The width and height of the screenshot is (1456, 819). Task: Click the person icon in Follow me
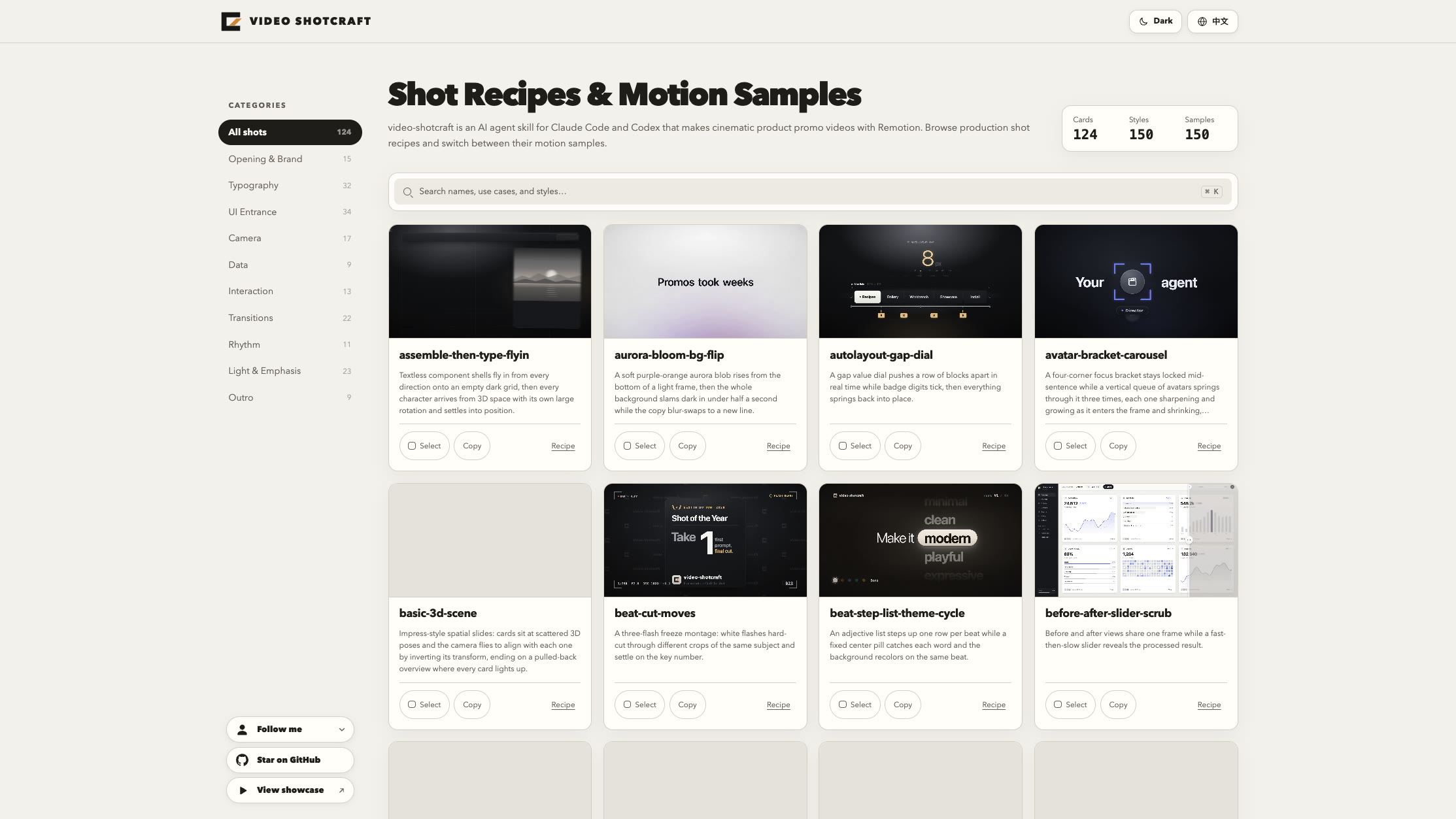[243, 729]
